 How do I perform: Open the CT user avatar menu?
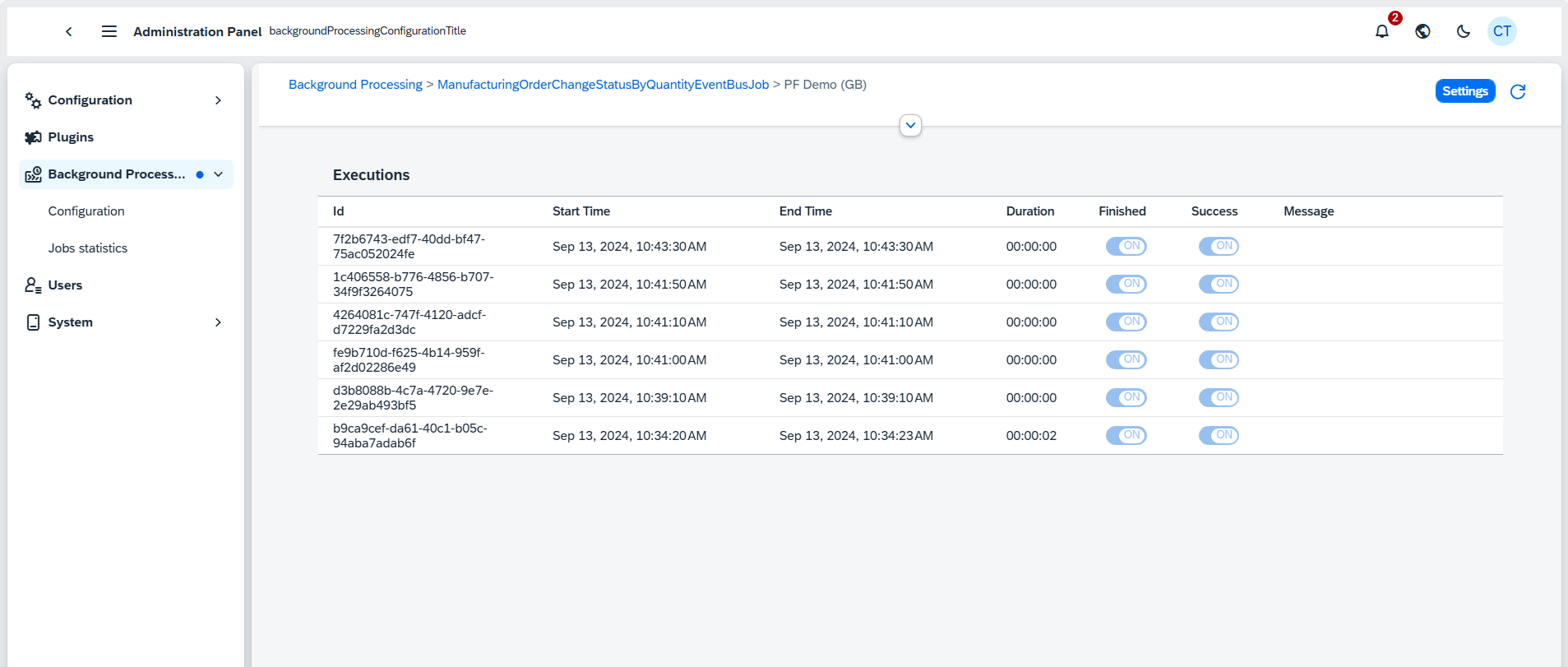click(x=1501, y=31)
